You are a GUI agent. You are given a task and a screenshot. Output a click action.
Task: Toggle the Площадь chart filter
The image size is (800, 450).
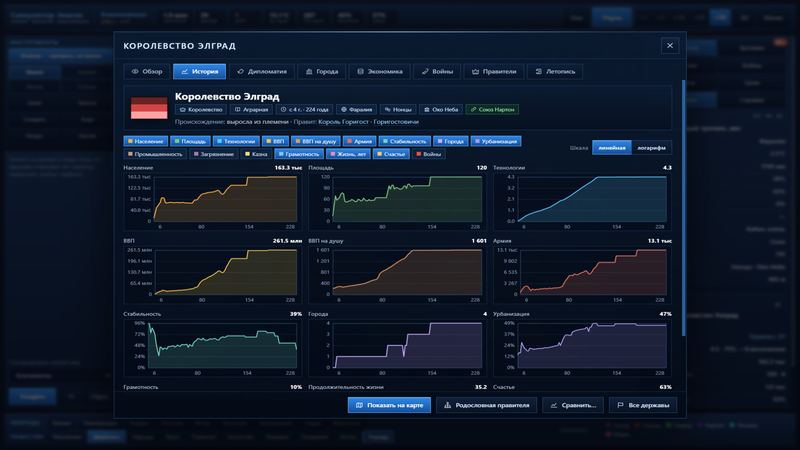pyautogui.click(x=190, y=141)
